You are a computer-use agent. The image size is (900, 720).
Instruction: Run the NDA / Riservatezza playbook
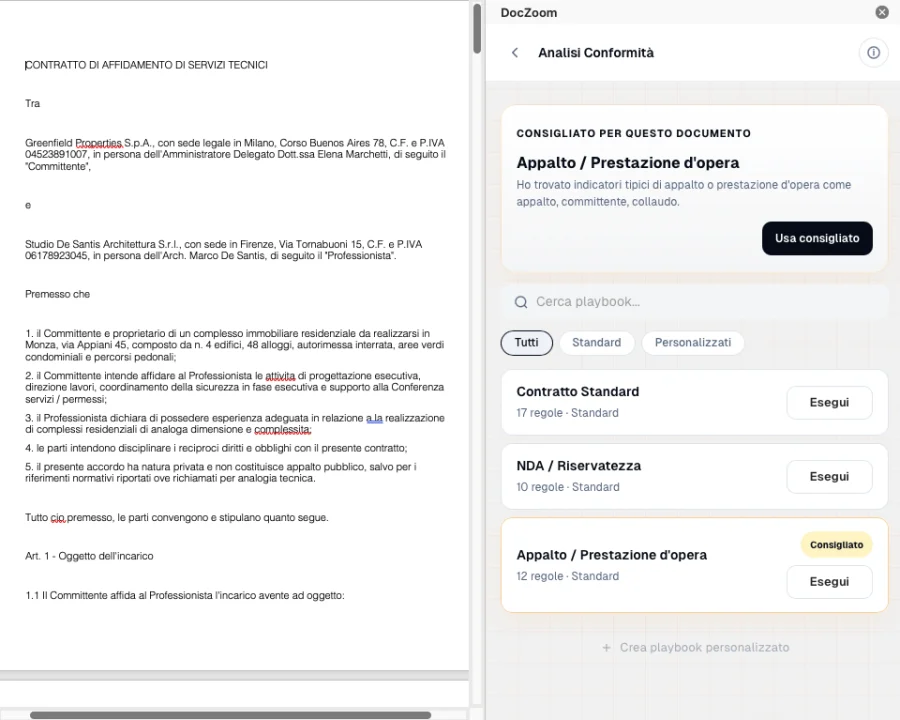click(829, 477)
